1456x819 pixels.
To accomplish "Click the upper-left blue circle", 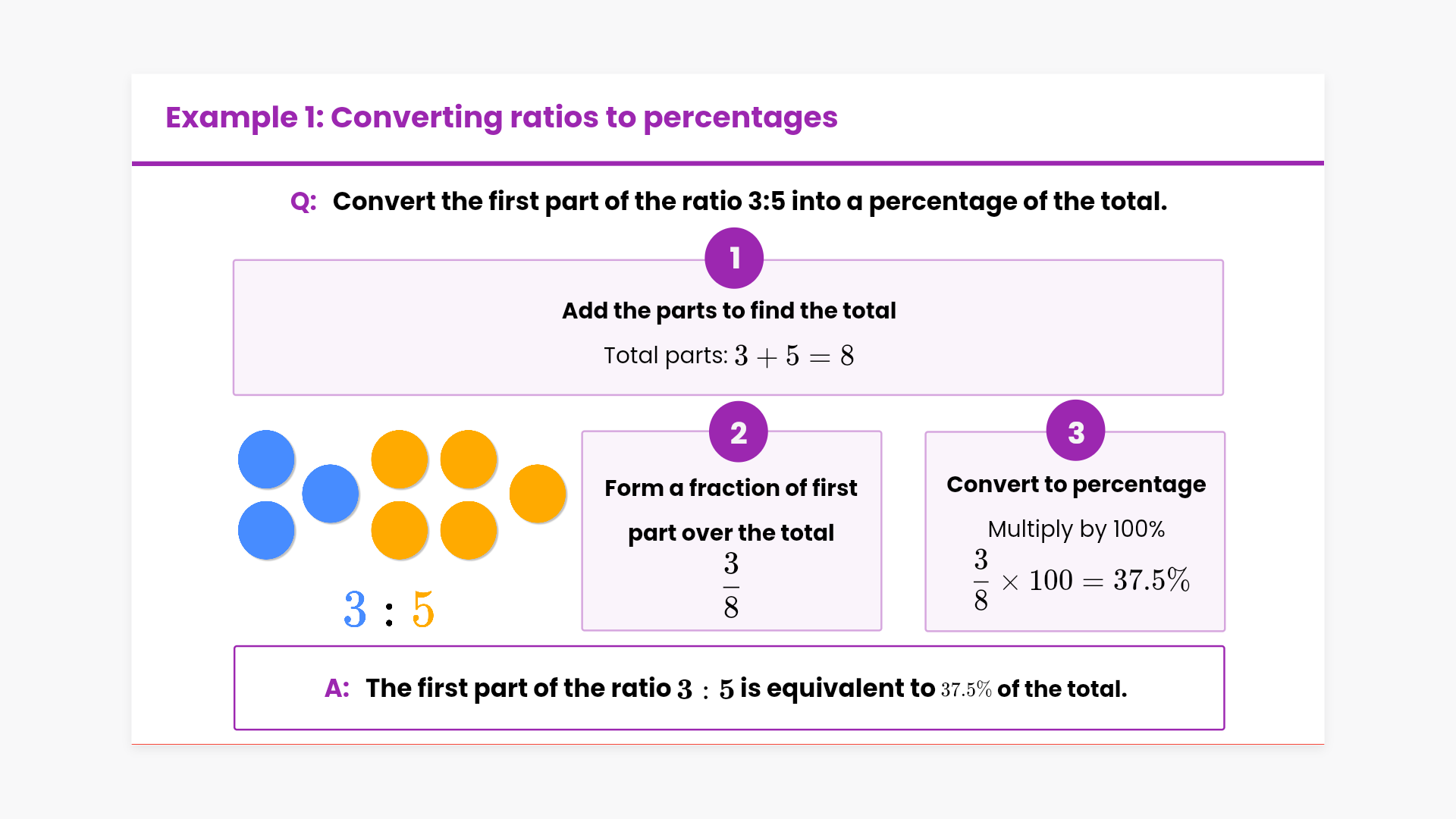I will tap(266, 459).
